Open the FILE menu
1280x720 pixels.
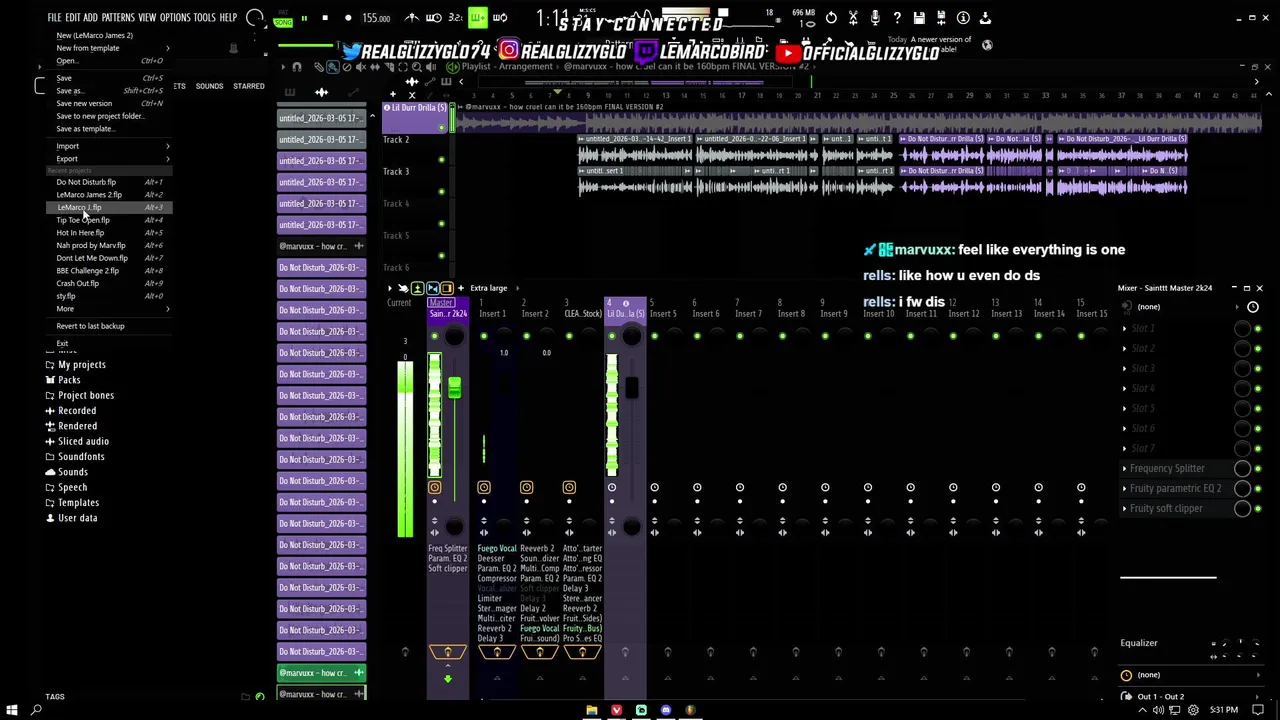coord(55,18)
